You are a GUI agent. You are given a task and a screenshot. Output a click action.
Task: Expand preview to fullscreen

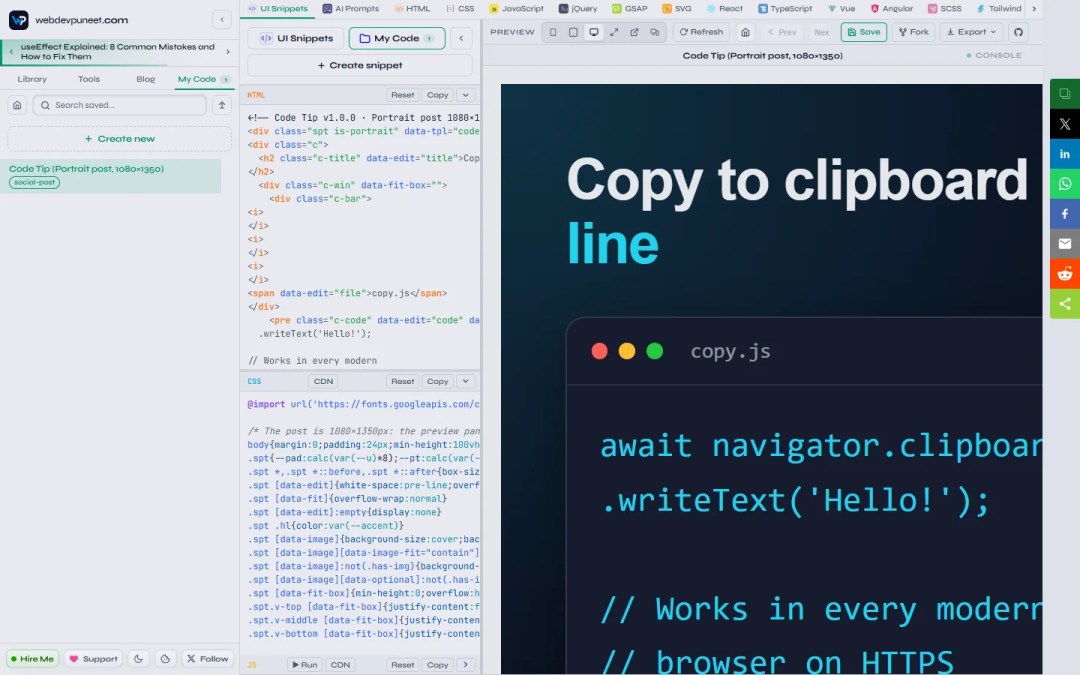(614, 32)
